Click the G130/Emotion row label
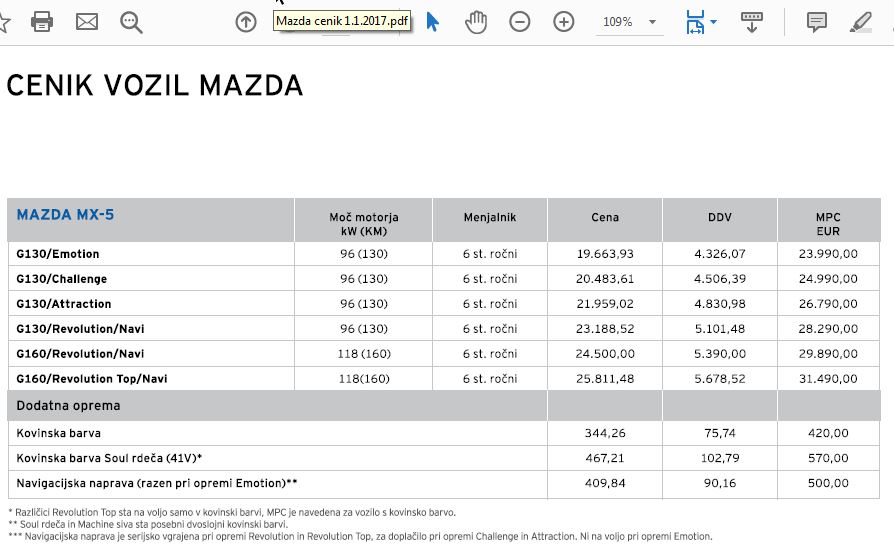The width and height of the screenshot is (894, 550). 58,254
